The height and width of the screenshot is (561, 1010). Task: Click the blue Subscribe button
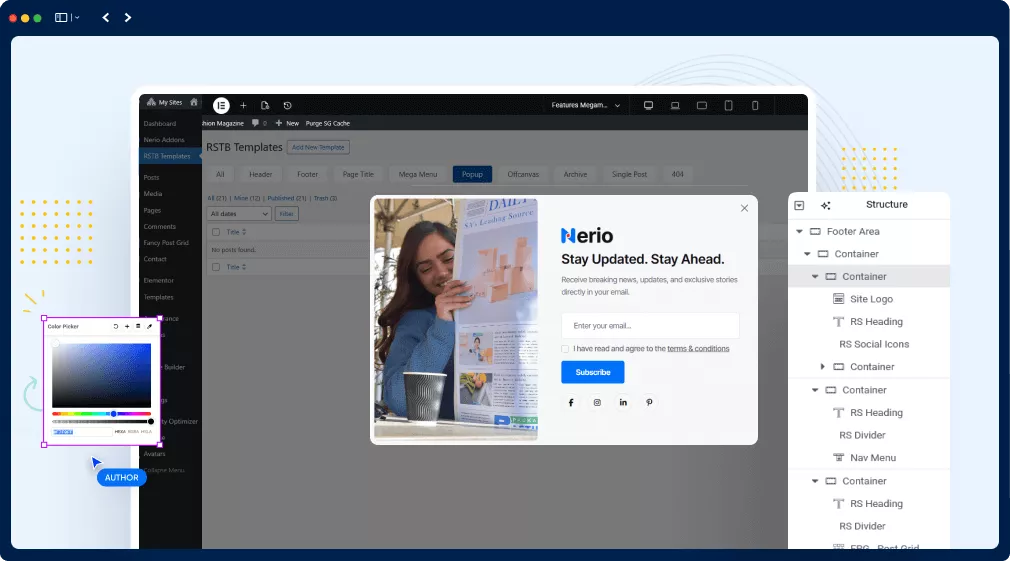[593, 372]
